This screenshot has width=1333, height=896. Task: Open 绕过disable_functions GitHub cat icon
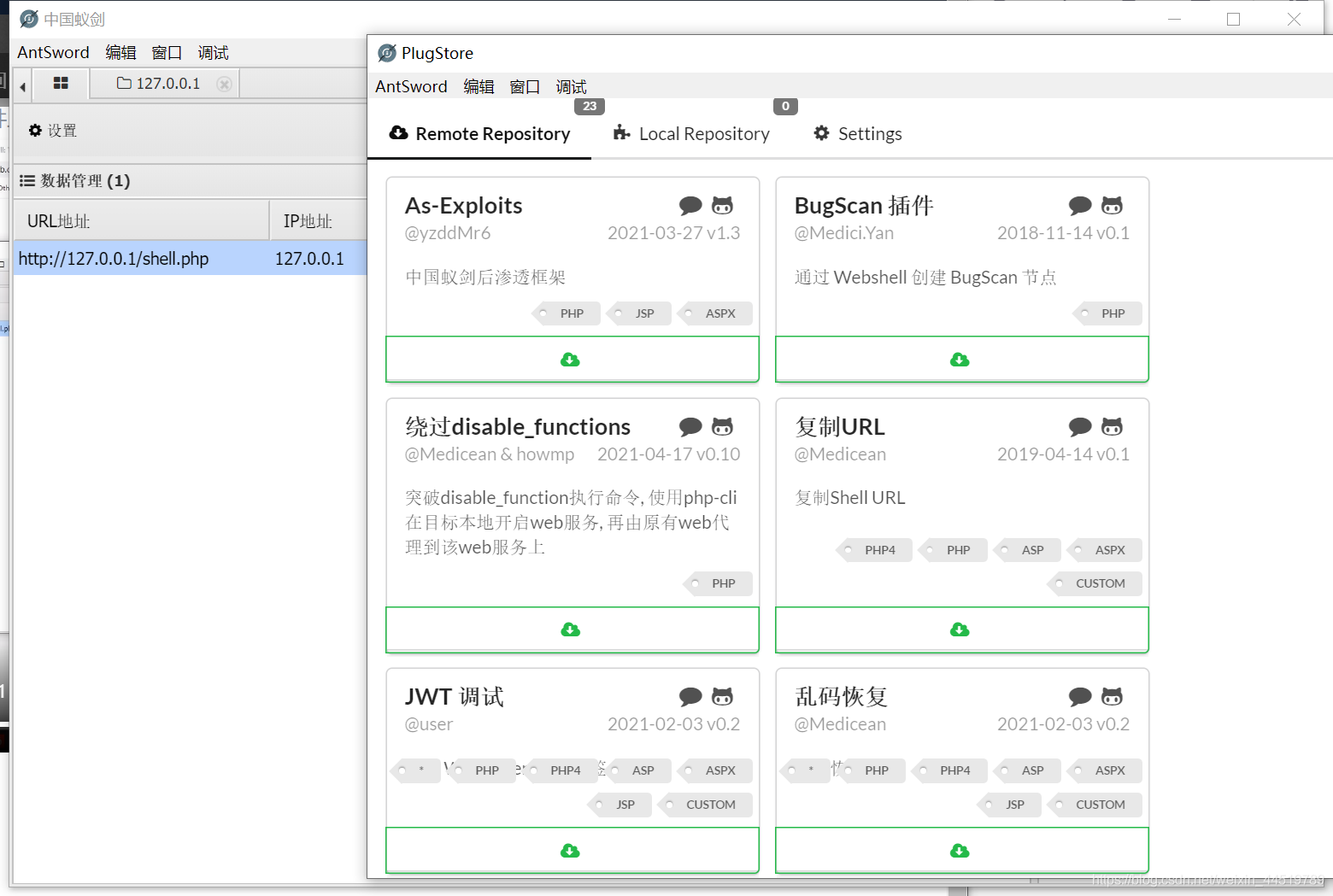click(x=722, y=427)
